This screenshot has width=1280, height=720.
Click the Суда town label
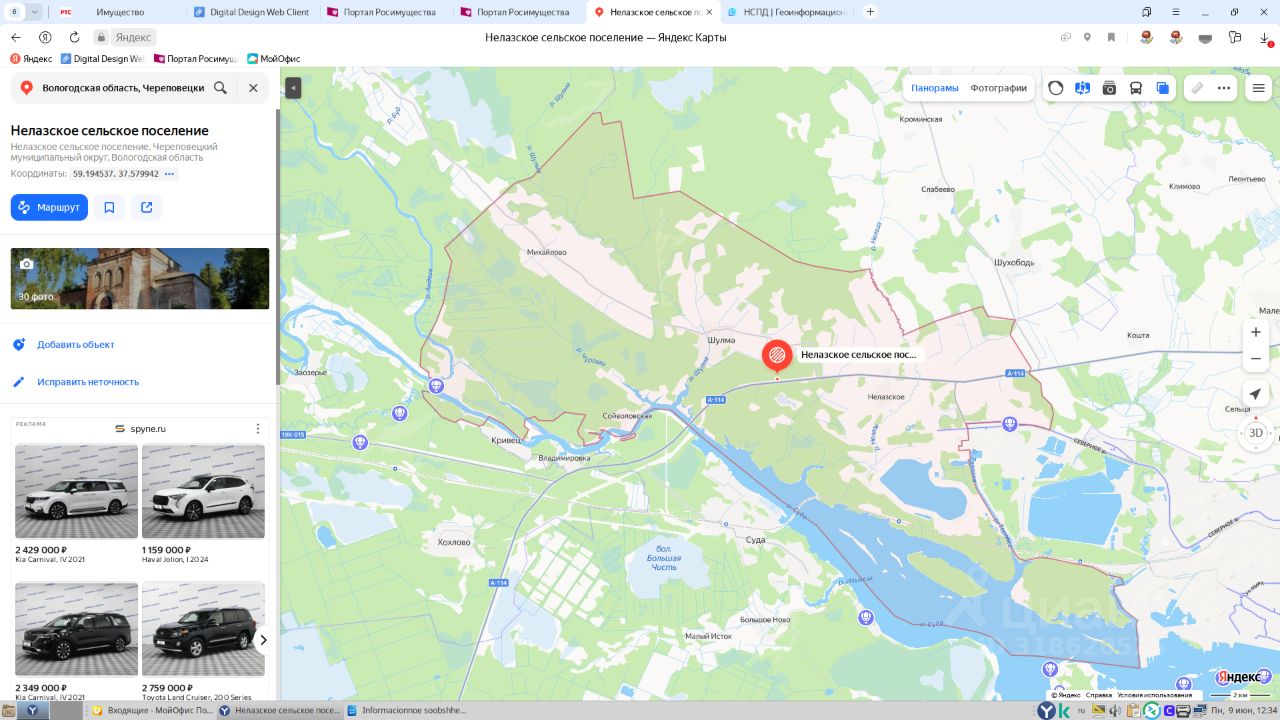(756, 540)
